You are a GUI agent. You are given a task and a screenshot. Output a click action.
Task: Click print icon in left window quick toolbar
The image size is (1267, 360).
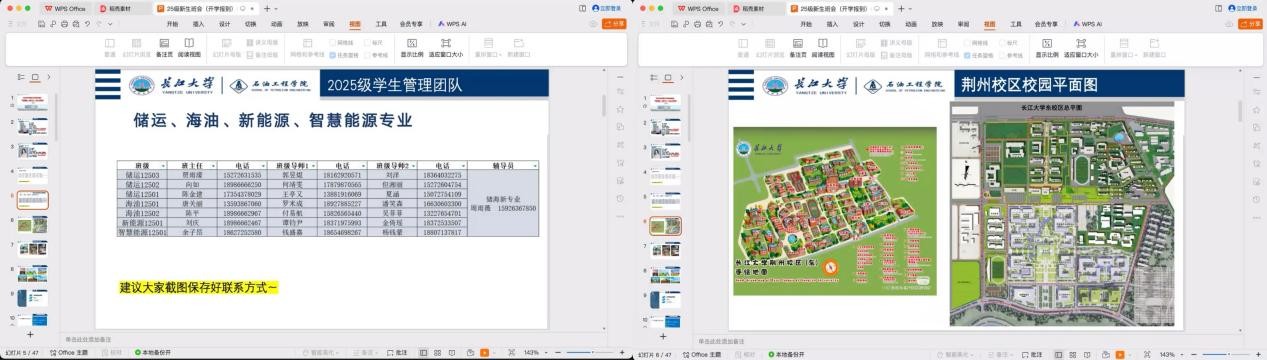pyautogui.click(x=63, y=23)
